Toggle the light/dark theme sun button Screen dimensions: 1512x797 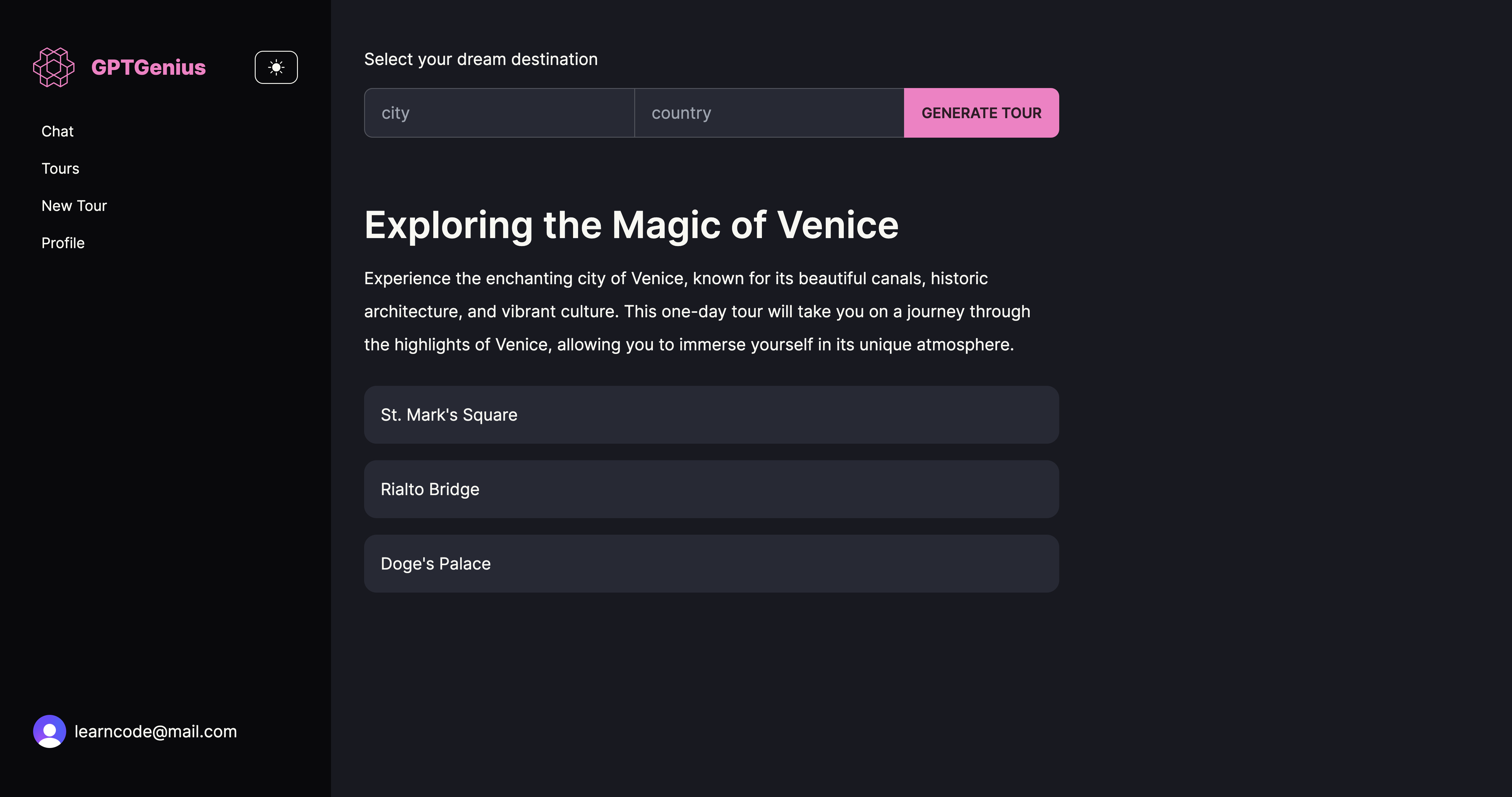point(276,67)
